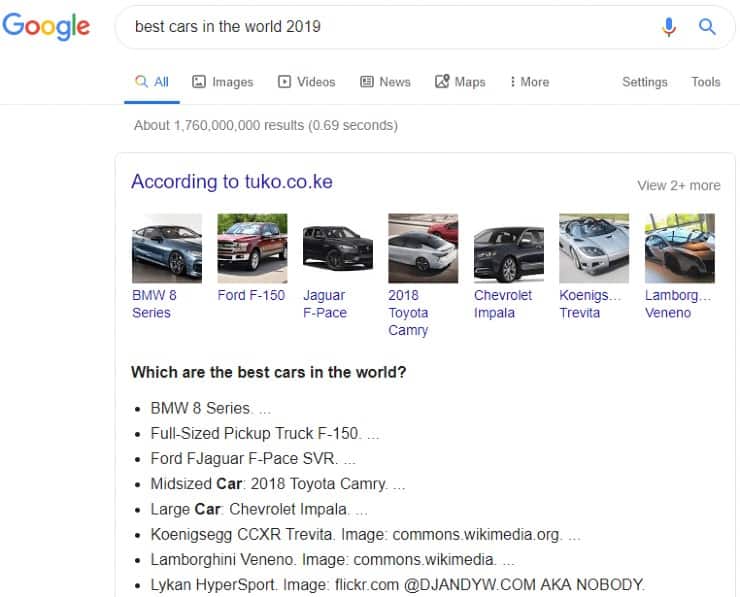Click the Ford F-150 truck thumbnail
Viewport: 740px width, 597px height.
(252, 248)
